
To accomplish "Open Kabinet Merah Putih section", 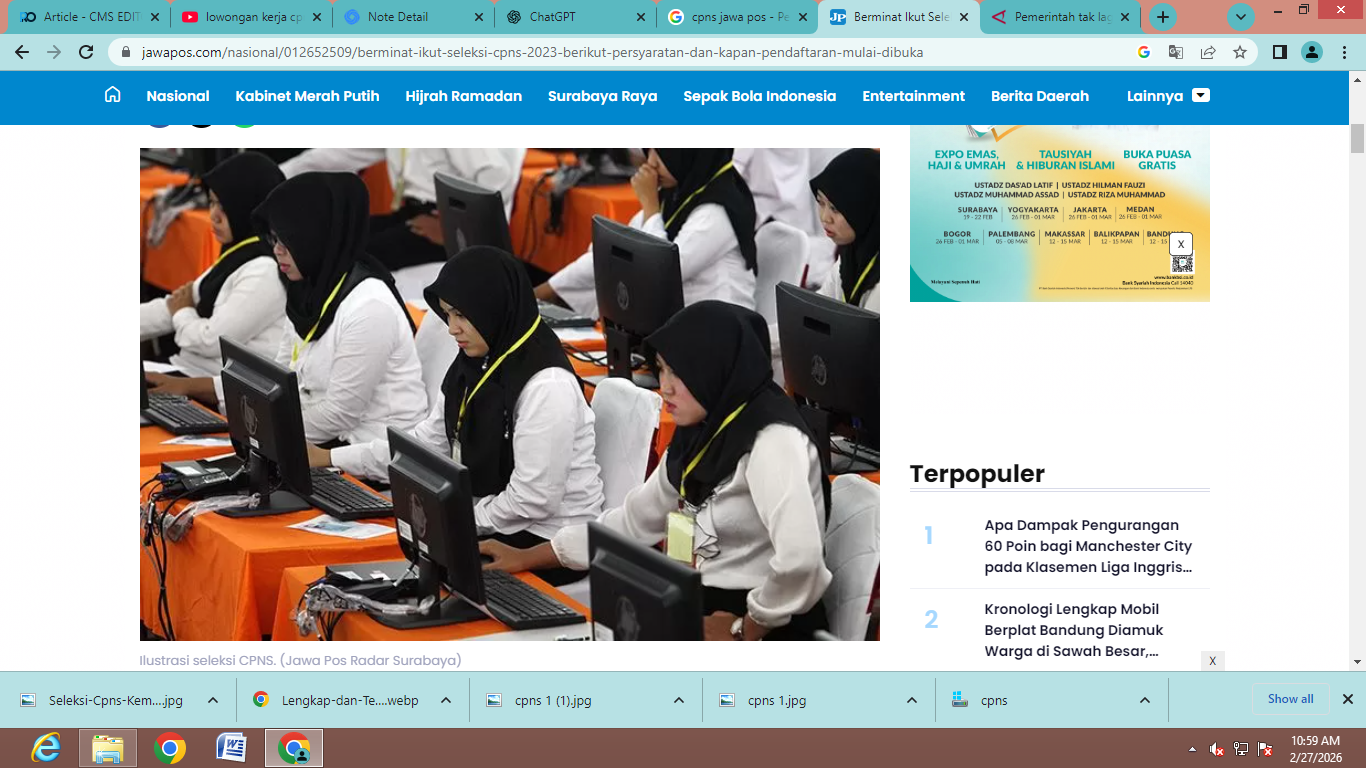I will pyautogui.click(x=307, y=96).
